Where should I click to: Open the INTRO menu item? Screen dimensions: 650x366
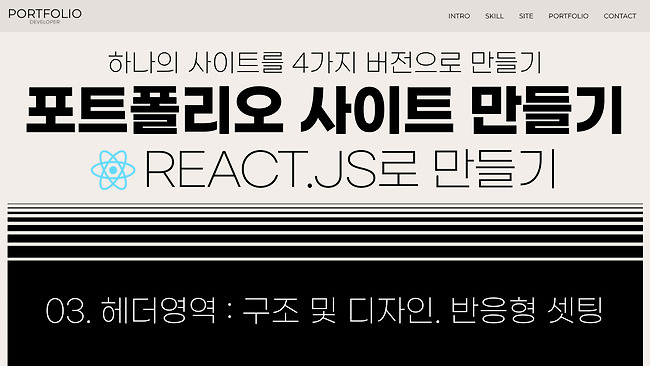(x=459, y=16)
